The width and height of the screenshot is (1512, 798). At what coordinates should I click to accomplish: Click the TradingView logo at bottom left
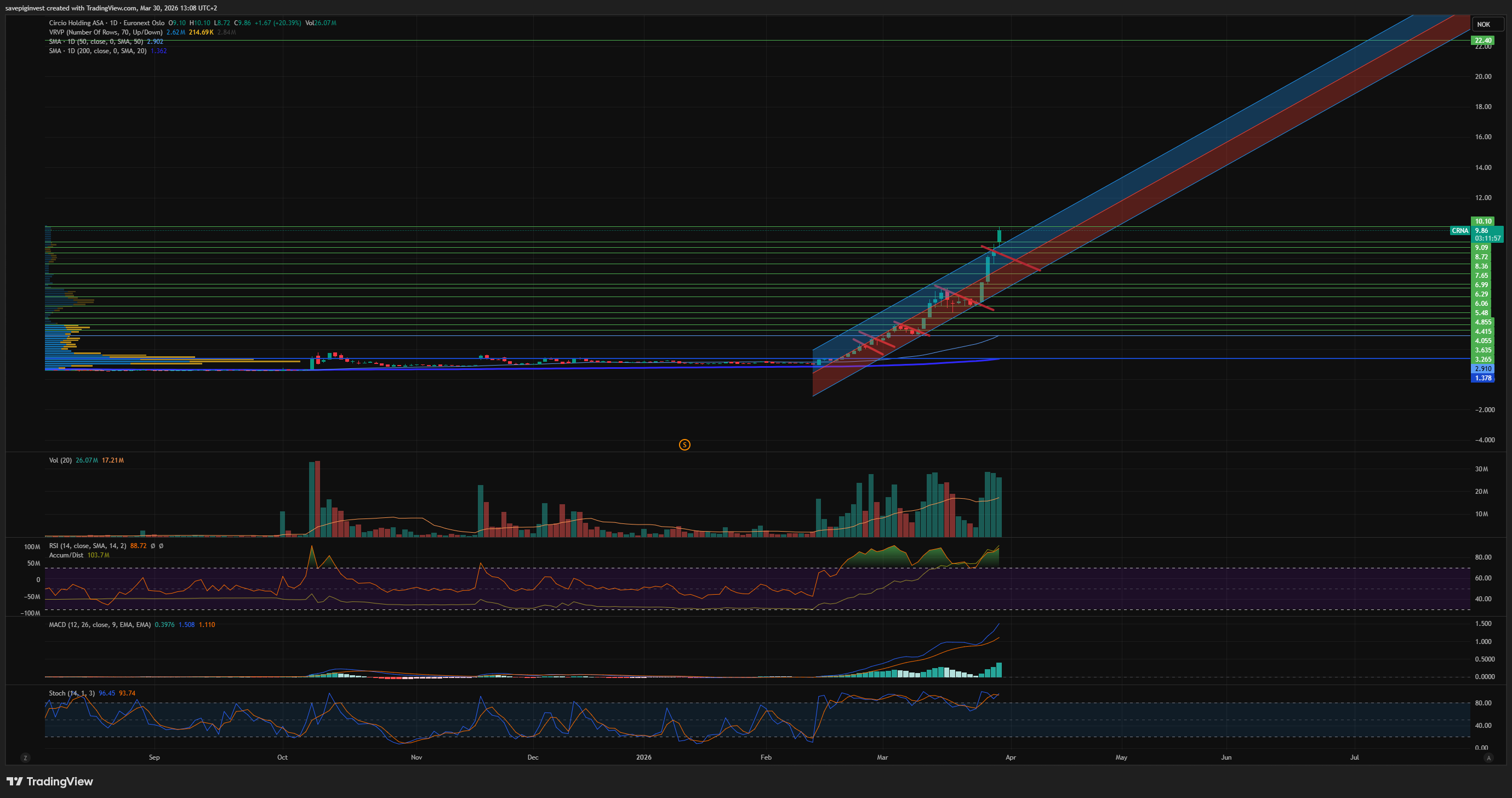[x=50, y=782]
